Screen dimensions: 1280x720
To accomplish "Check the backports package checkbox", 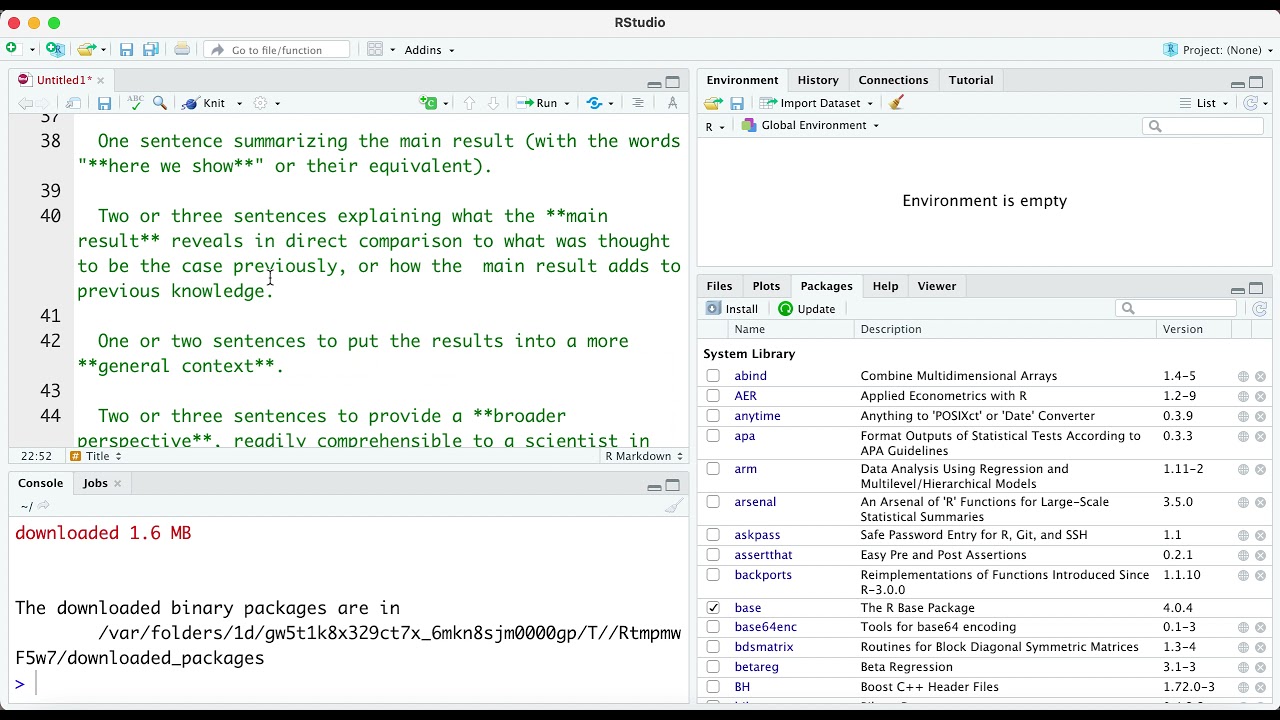I will coord(713,575).
